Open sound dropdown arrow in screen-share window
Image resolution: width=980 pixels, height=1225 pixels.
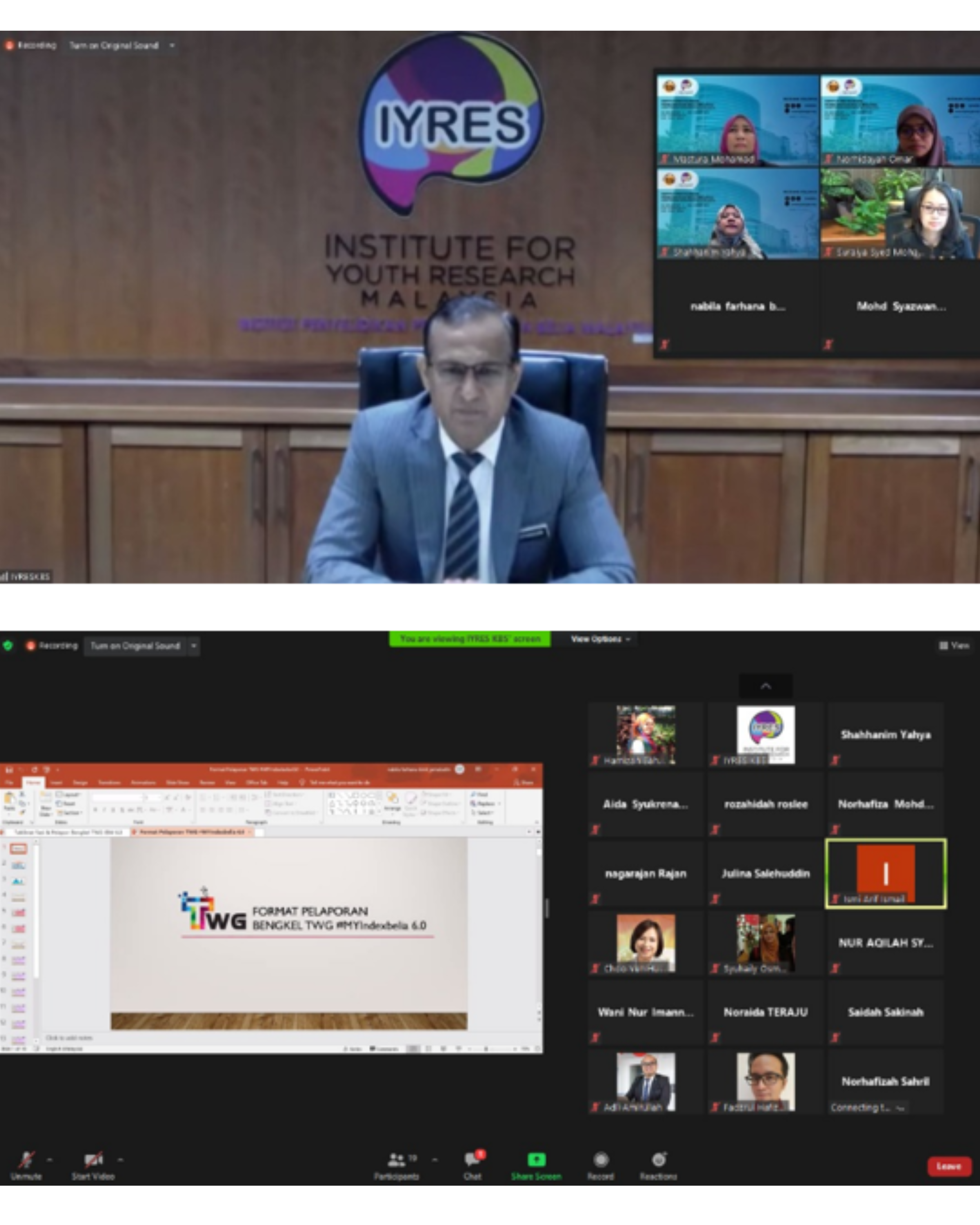(194, 646)
